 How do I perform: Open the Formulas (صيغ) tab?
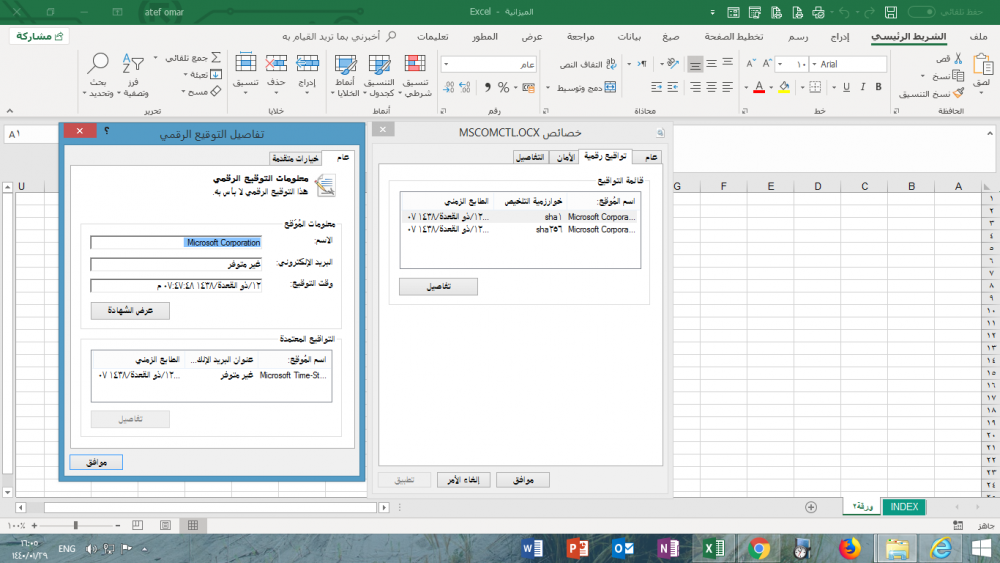(670, 36)
